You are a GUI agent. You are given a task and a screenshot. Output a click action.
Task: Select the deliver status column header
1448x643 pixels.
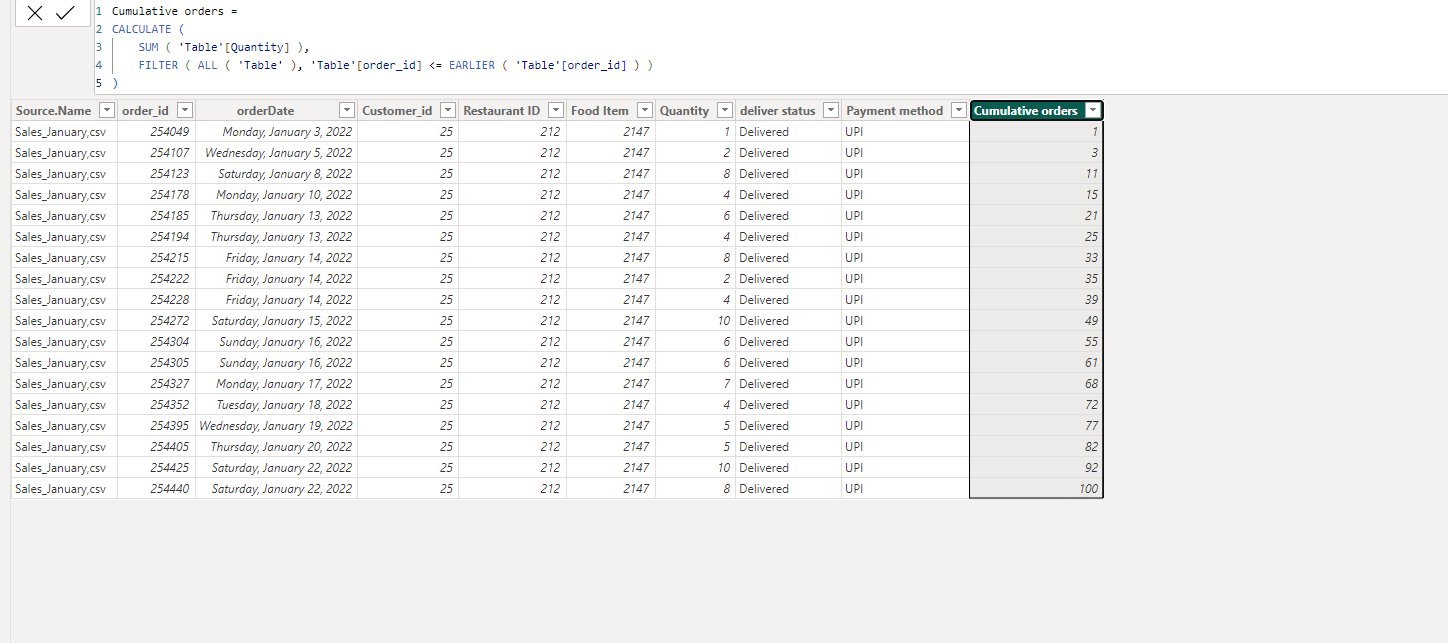(778, 111)
